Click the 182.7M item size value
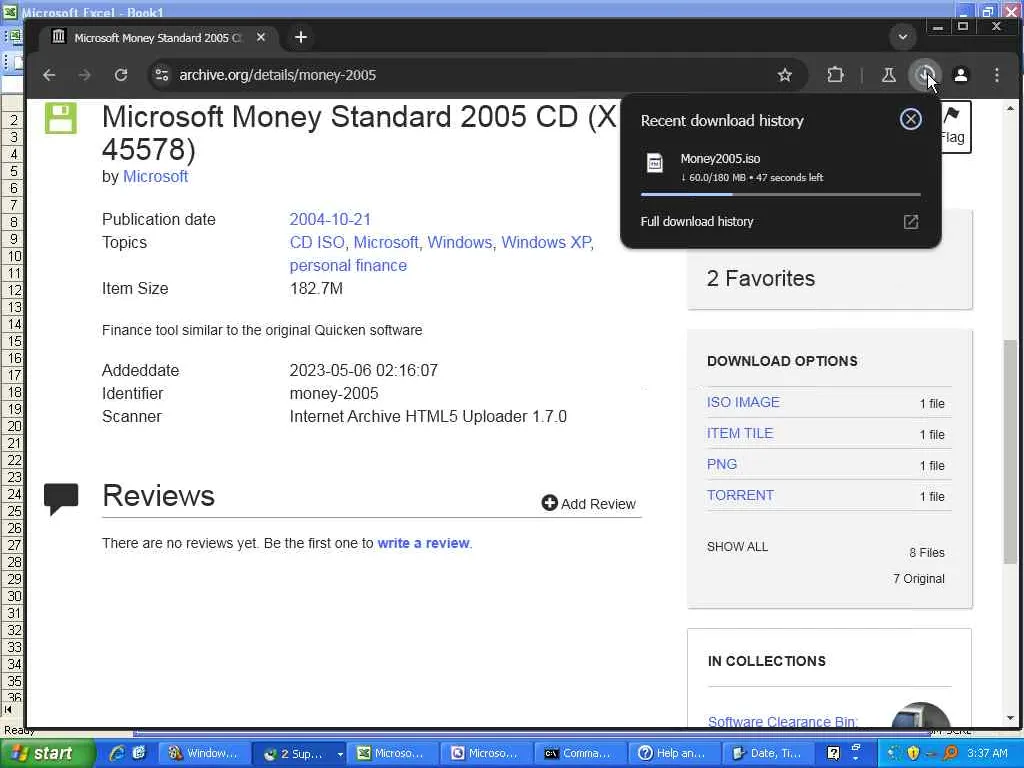1024x768 pixels. pyautogui.click(x=316, y=289)
